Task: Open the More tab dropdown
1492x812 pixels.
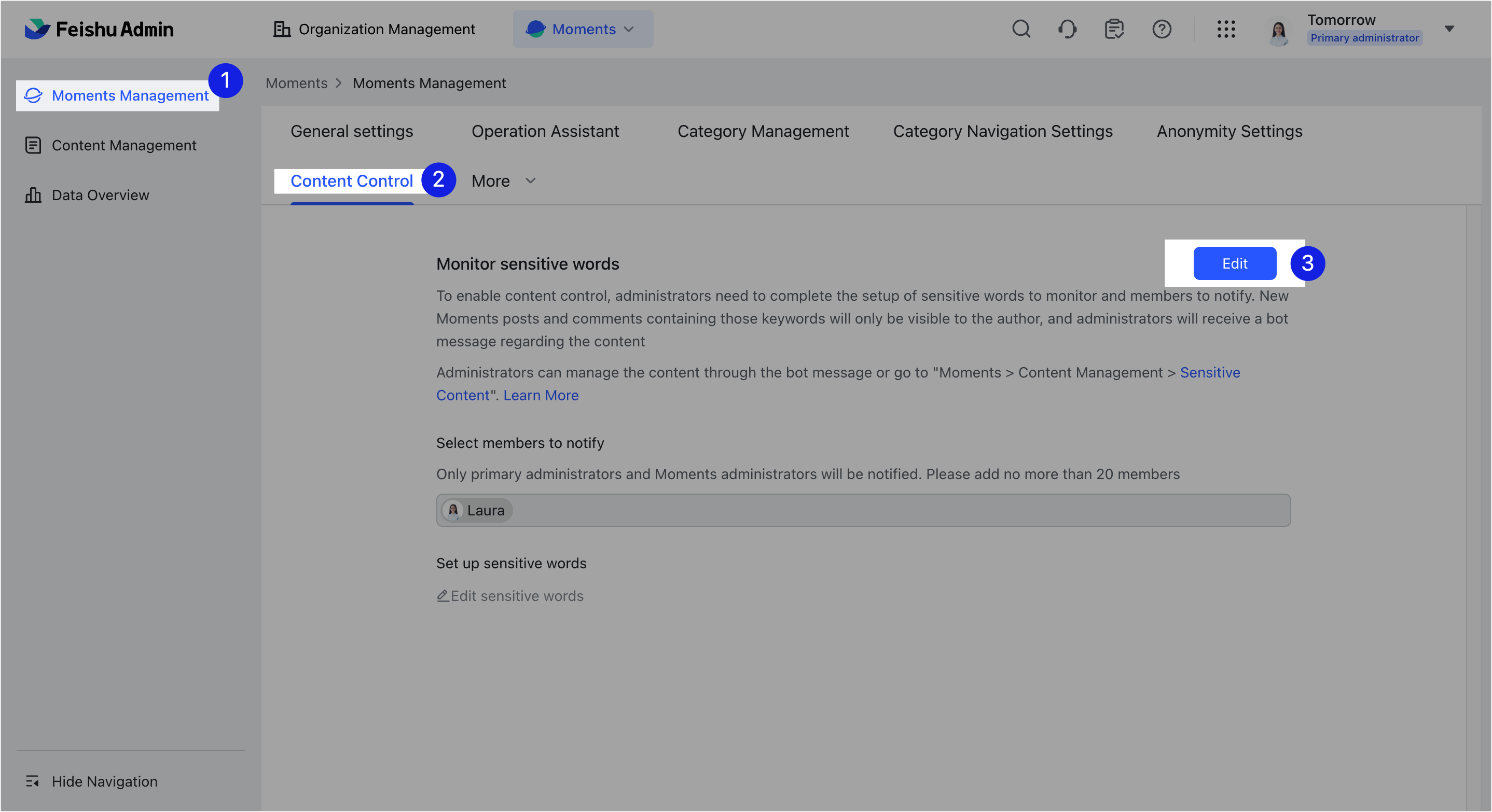Action: 503,180
